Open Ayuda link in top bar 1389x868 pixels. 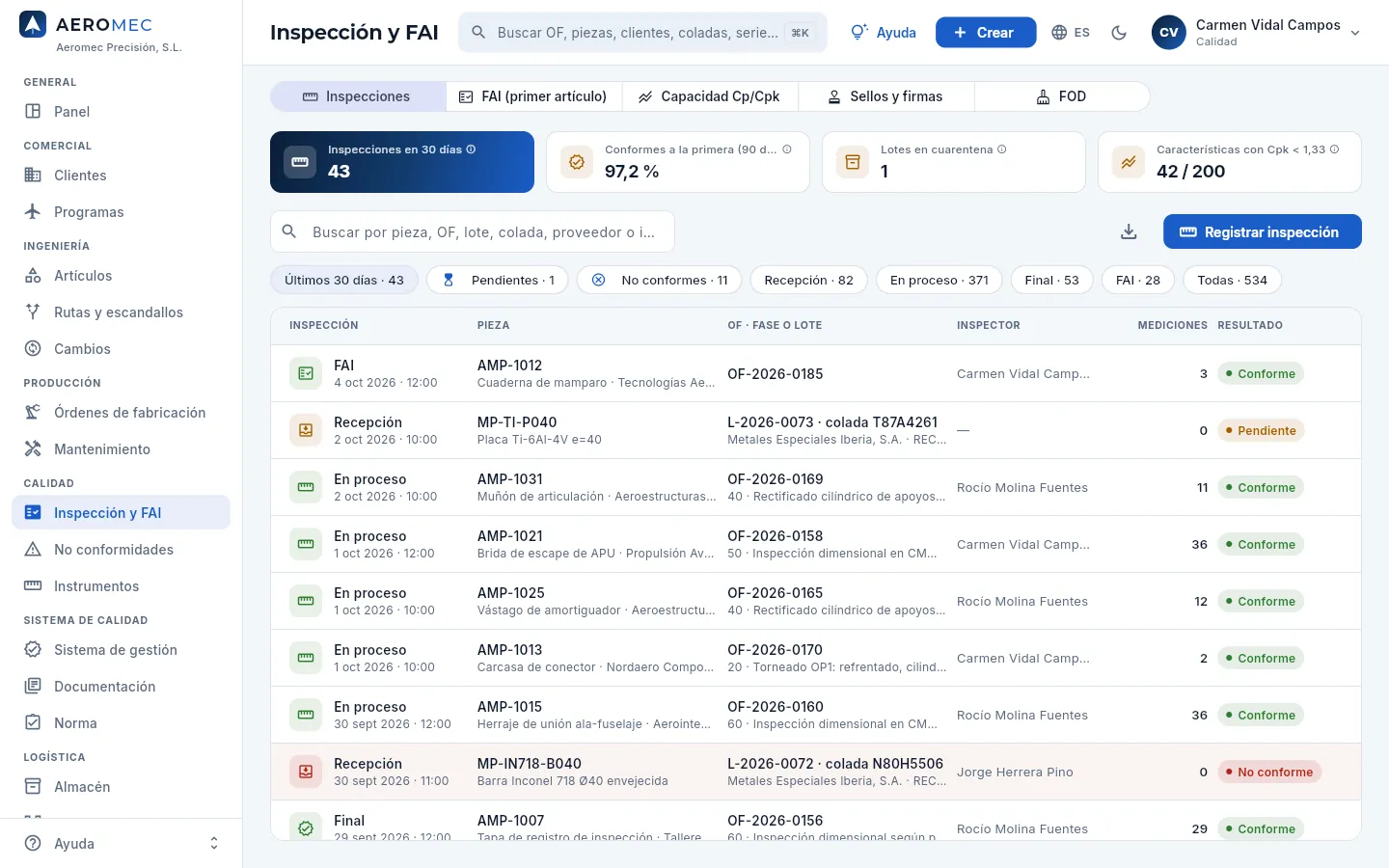tap(884, 33)
